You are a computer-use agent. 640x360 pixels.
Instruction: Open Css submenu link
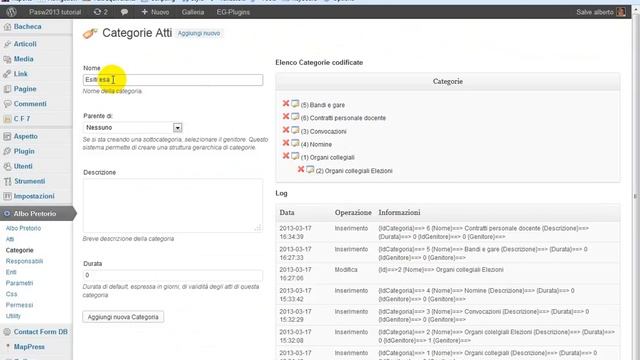(11, 294)
